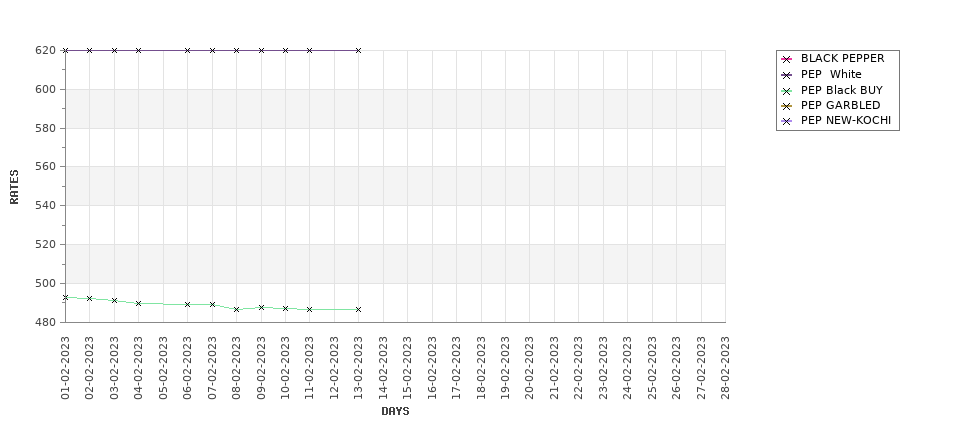Click the BLACK PEPPER legend marker icon

[787, 59]
